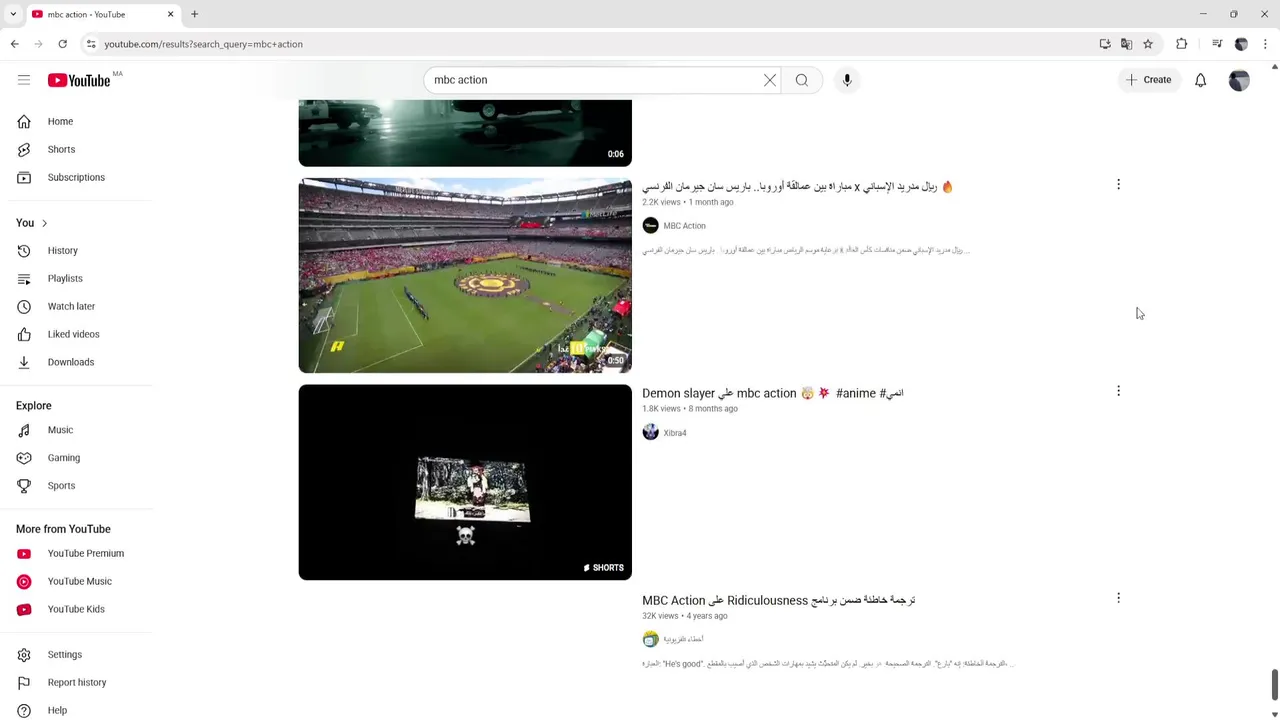Play the stadium match video thumbnail
Image resolution: width=1280 pixels, height=720 pixels.
pyautogui.click(x=465, y=275)
